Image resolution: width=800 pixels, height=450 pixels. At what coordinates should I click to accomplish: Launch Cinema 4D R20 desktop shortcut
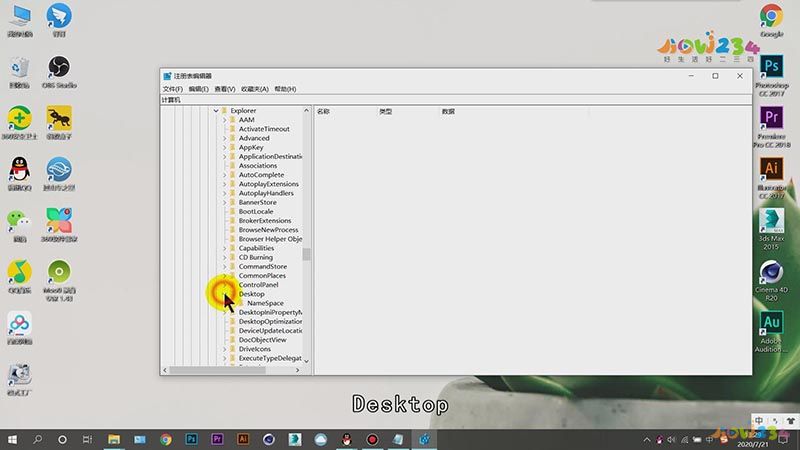click(771, 280)
